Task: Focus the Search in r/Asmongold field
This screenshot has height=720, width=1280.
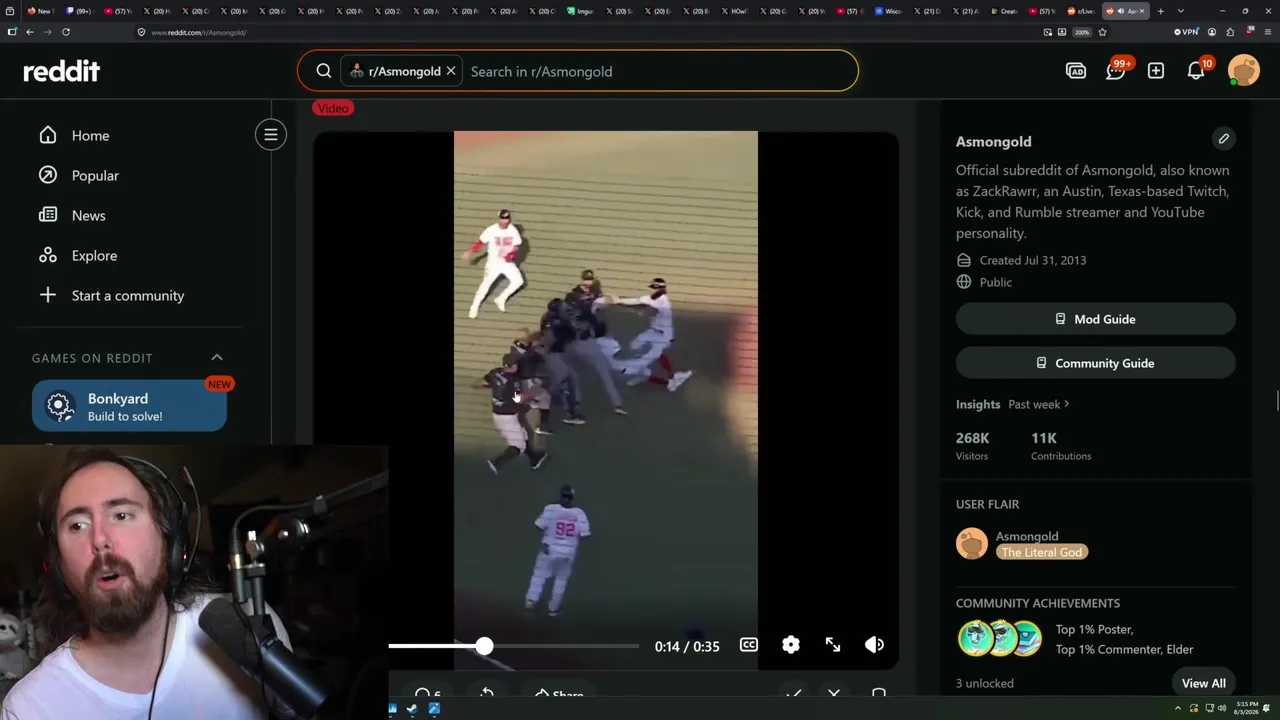Action: (660, 71)
